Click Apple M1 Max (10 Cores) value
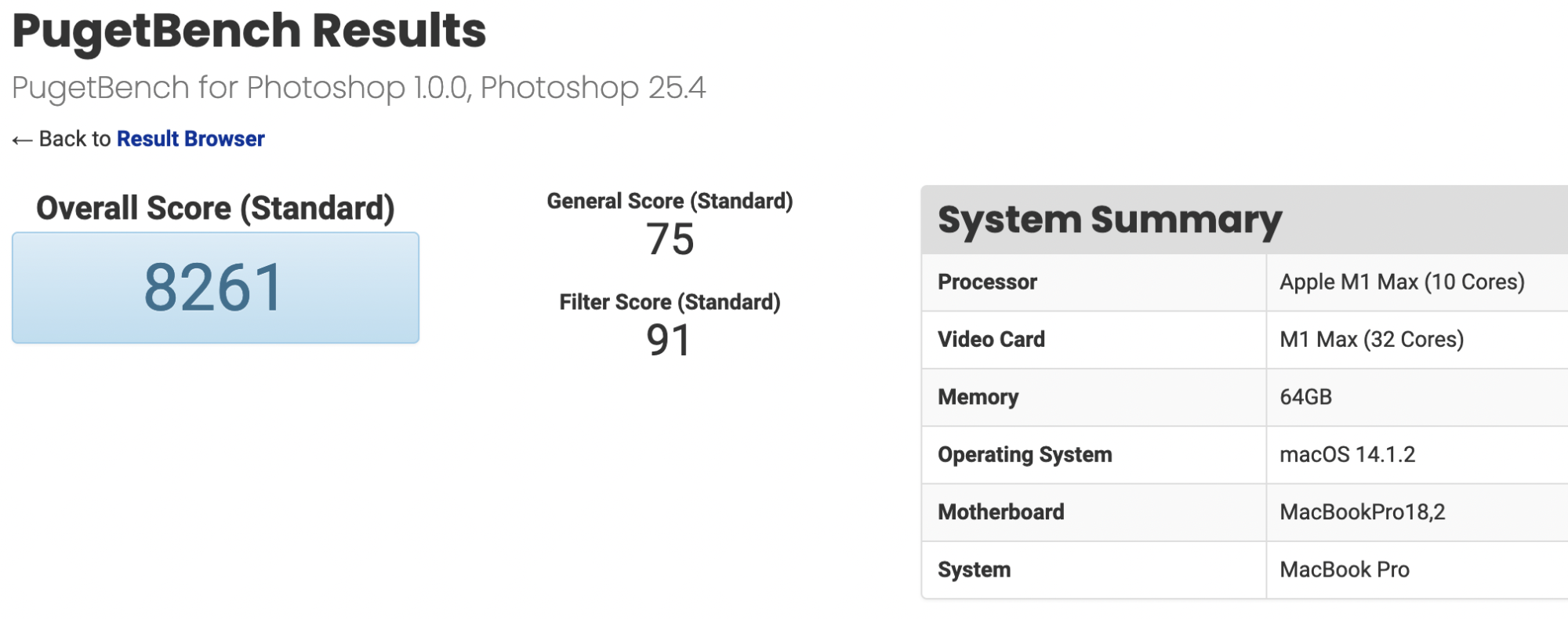Screen dimensions: 1568x619 point(1403,282)
